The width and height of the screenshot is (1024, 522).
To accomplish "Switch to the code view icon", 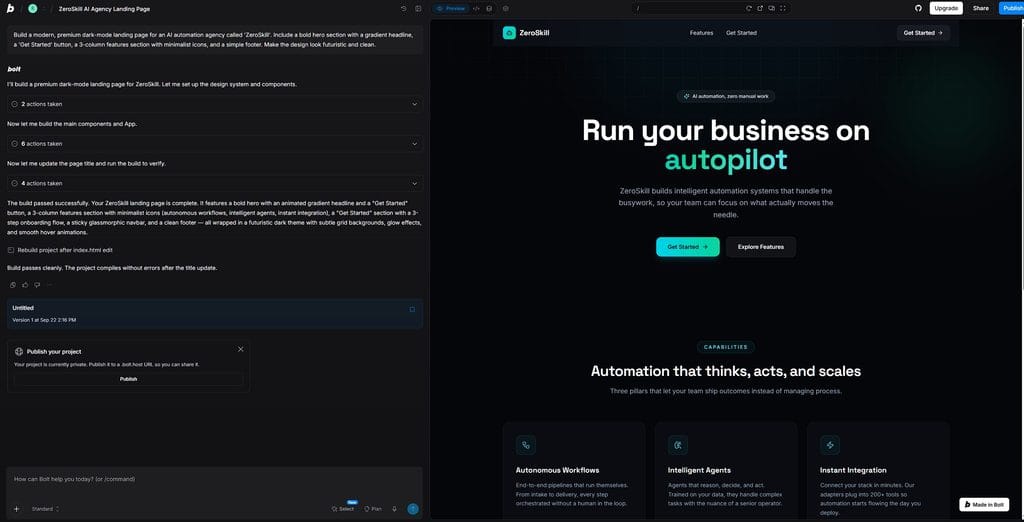I will coord(476,8).
